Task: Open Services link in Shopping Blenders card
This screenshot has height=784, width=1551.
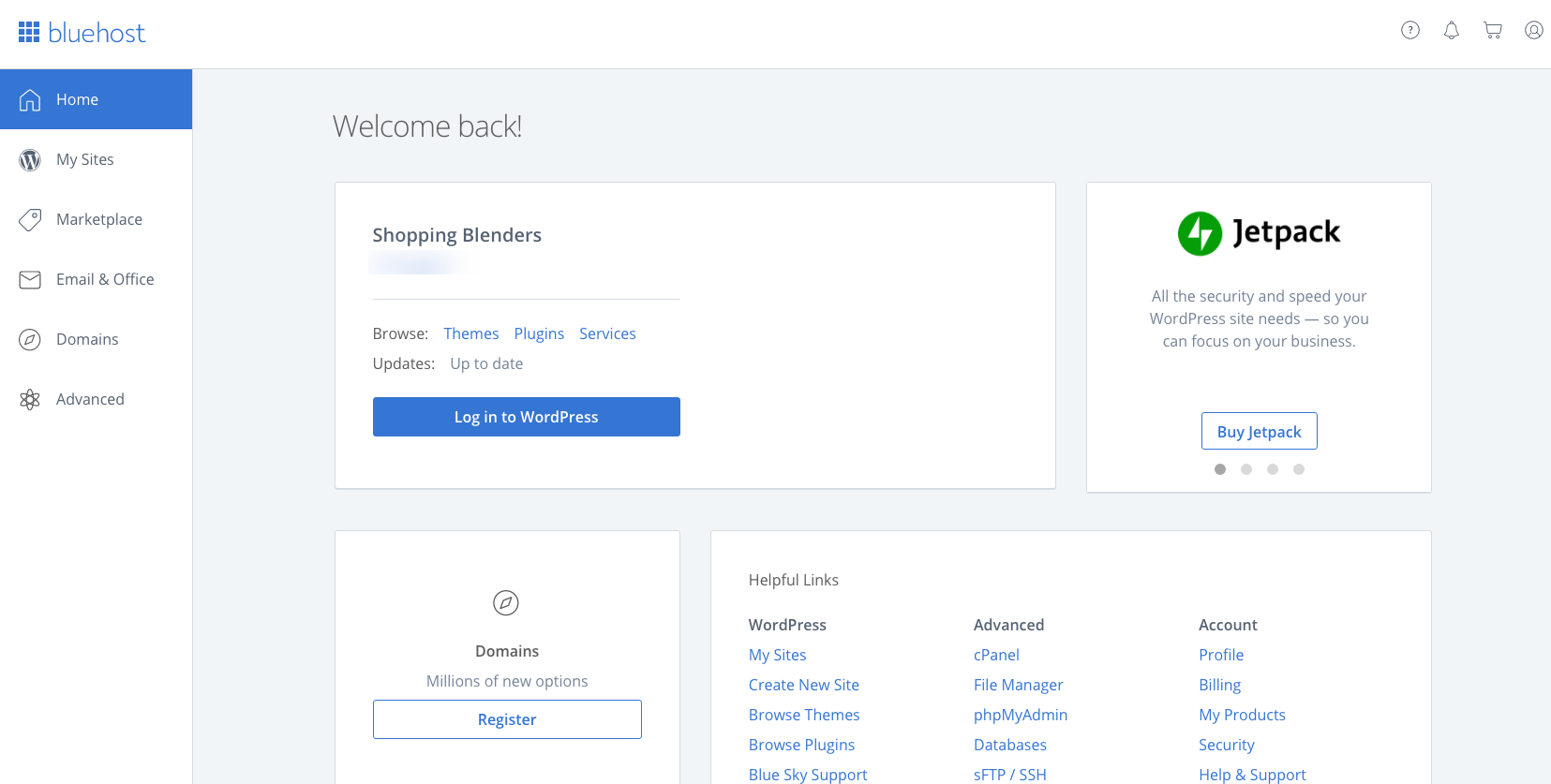Action: pyautogui.click(x=607, y=333)
